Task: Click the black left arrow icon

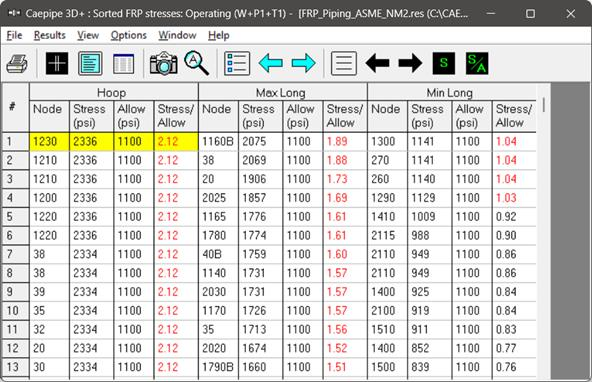Action: pos(378,63)
